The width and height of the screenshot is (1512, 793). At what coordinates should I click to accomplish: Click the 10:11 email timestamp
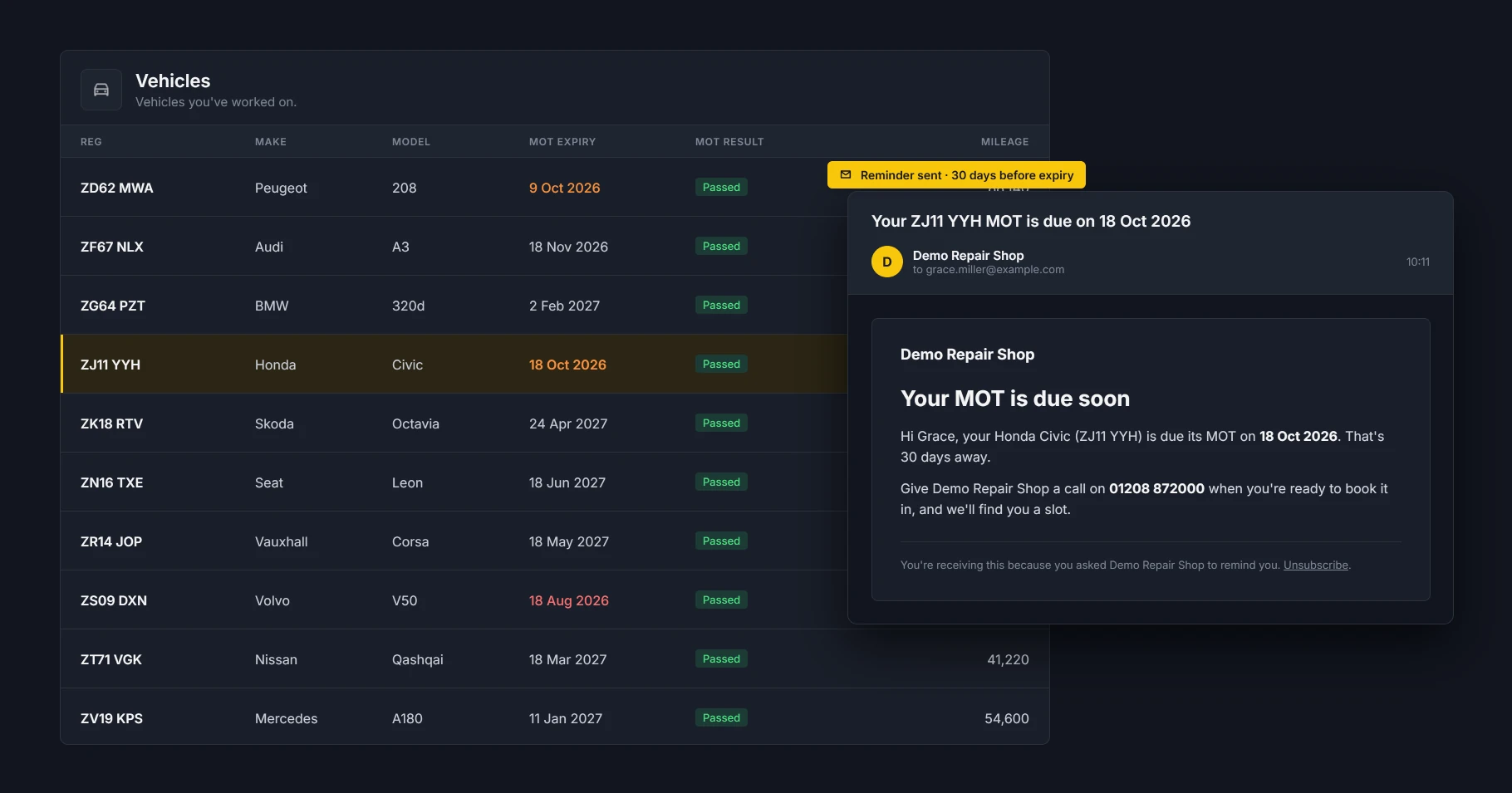coord(1418,262)
